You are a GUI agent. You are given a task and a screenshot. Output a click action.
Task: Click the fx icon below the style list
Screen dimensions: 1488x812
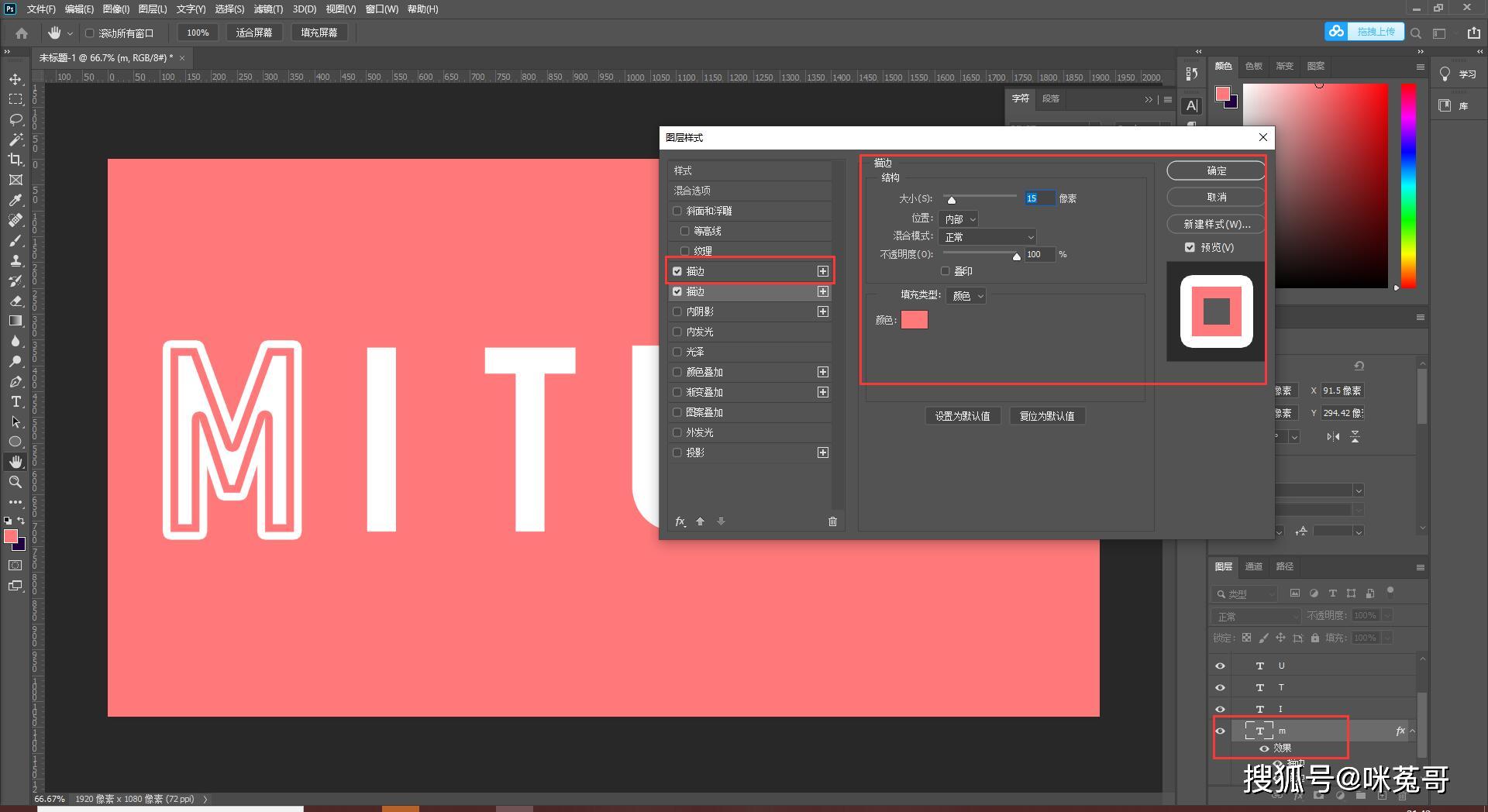[x=680, y=521]
